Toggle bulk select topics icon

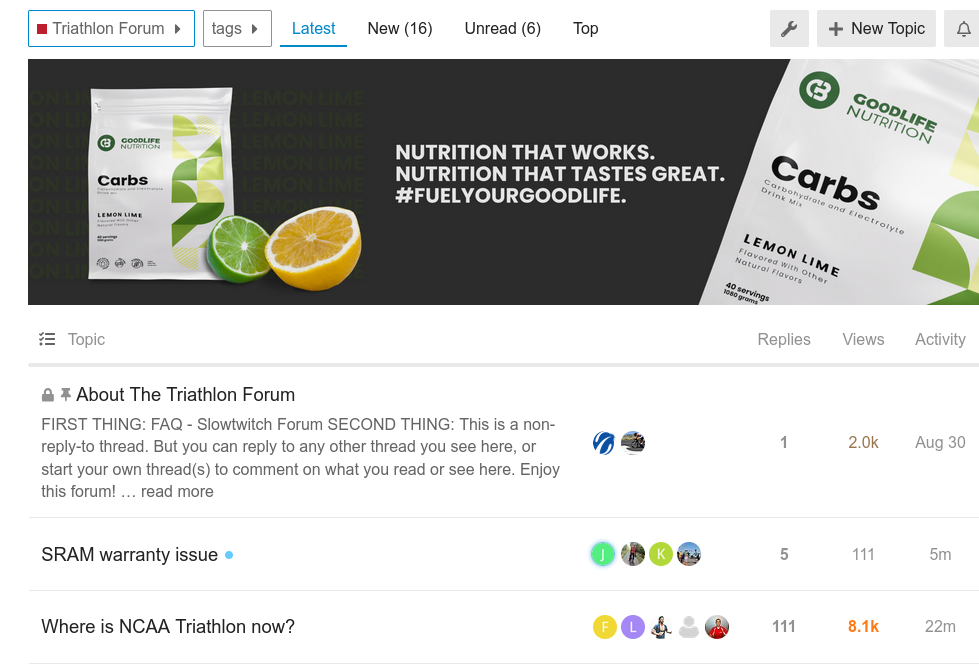click(47, 339)
